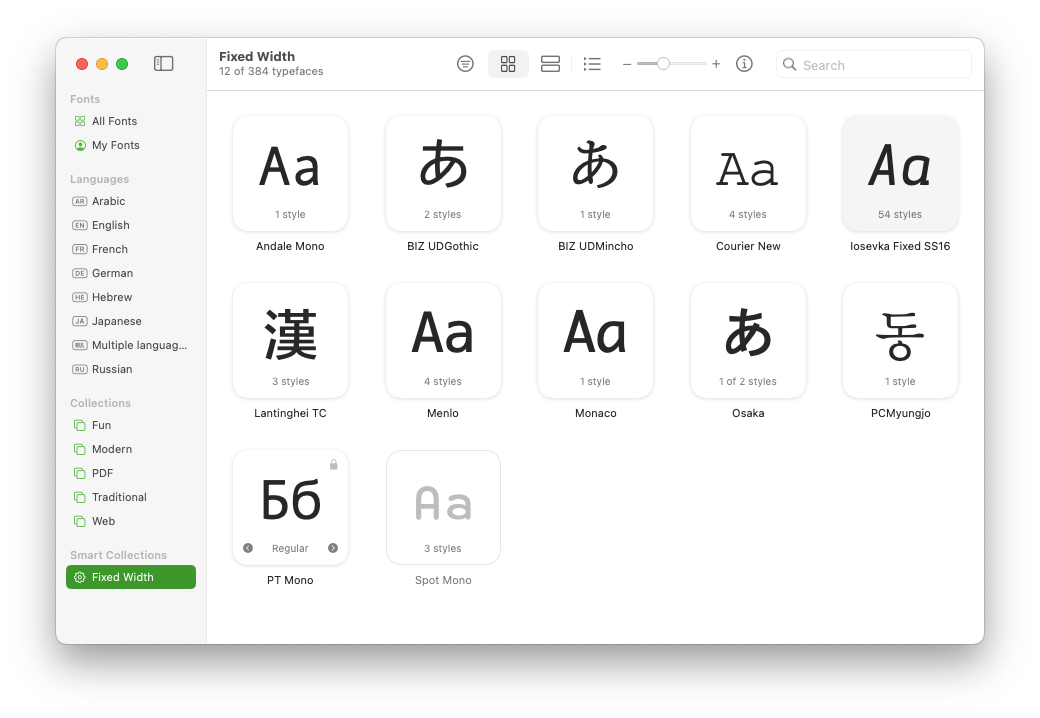This screenshot has width=1040, height=718.
Task: Select the Iosevka Fixed SS16 typeface card
Action: (900, 174)
